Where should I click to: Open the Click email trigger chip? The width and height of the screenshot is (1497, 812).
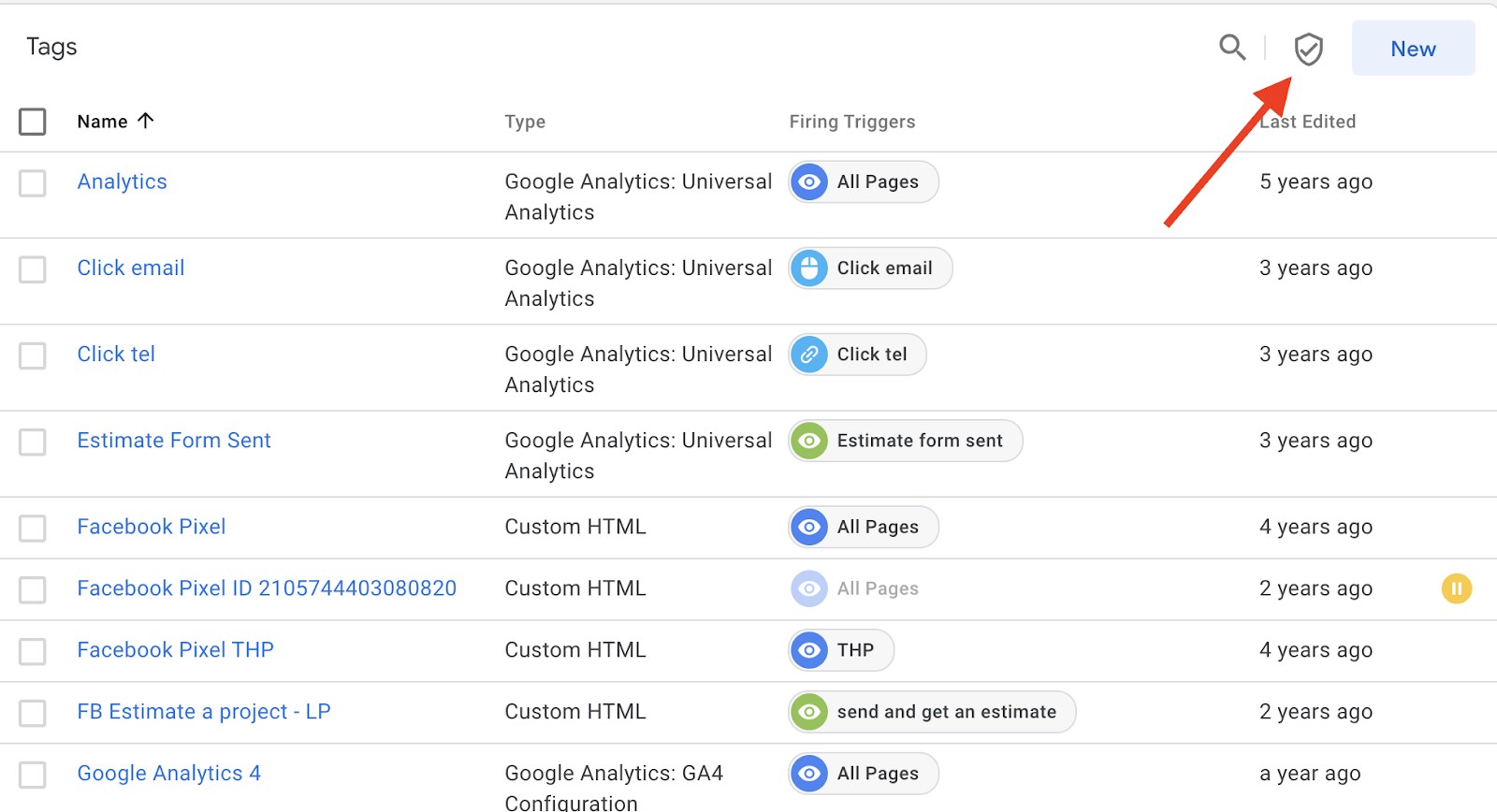pos(870,268)
